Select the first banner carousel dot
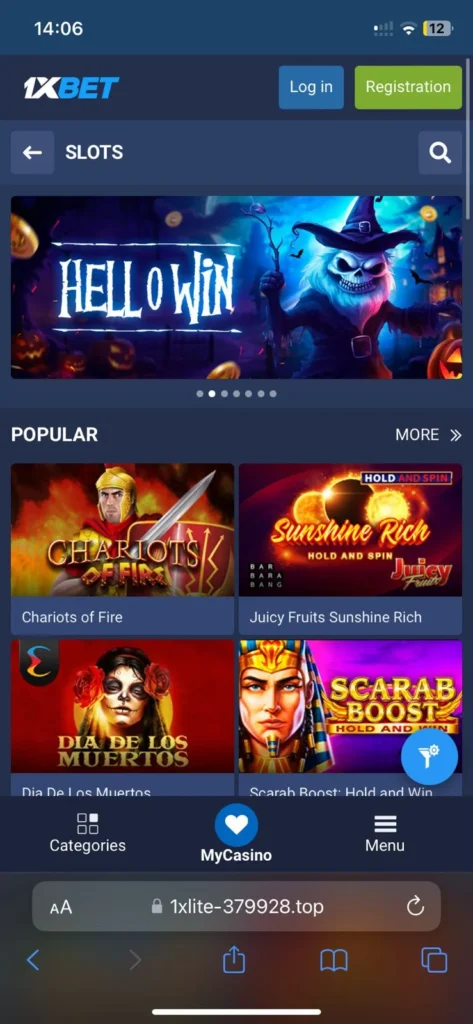473x1024 pixels. [200, 394]
